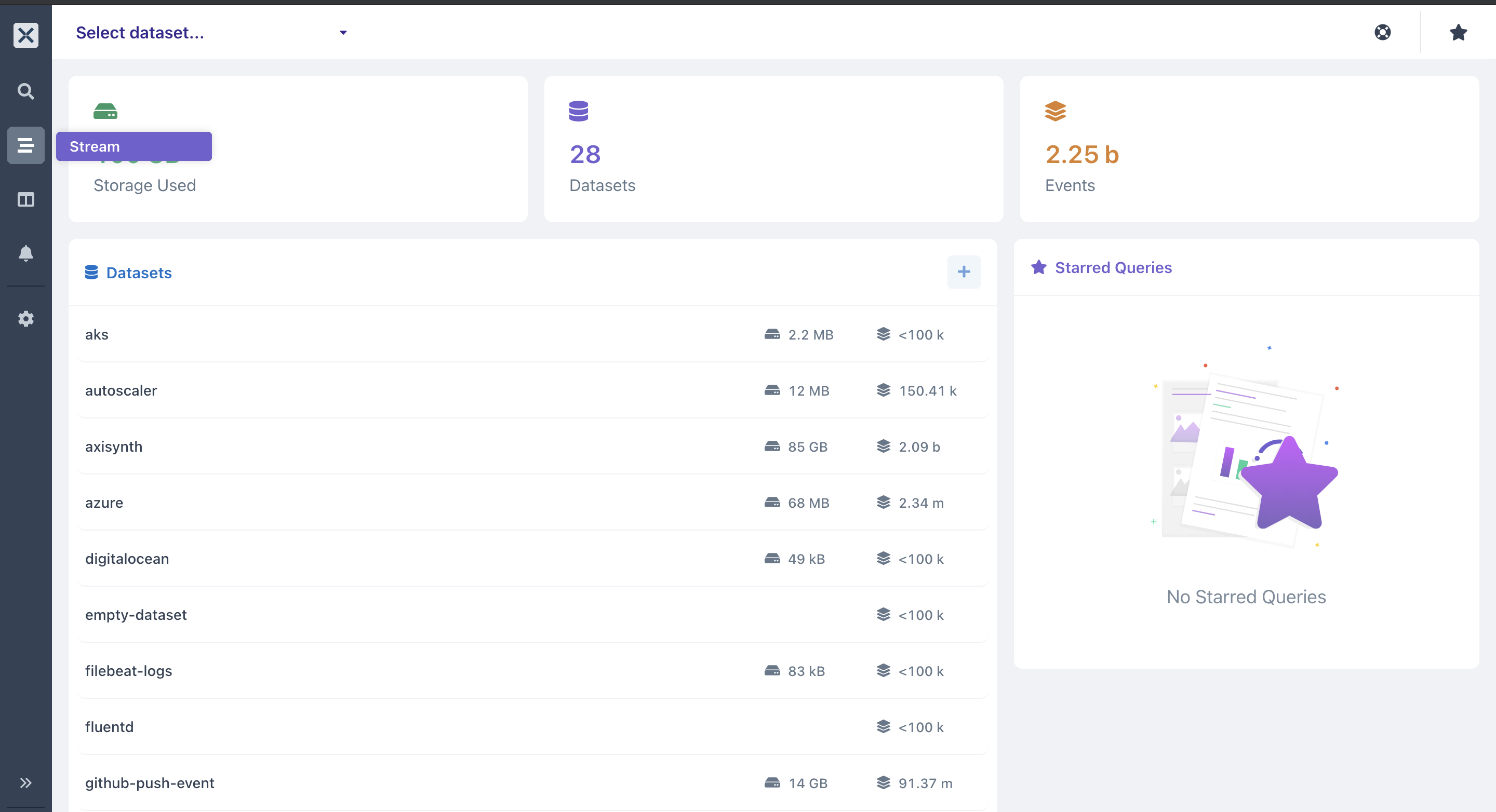Click the Datasets panel heading
The image size is (1496, 812).
[x=139, y=273]
